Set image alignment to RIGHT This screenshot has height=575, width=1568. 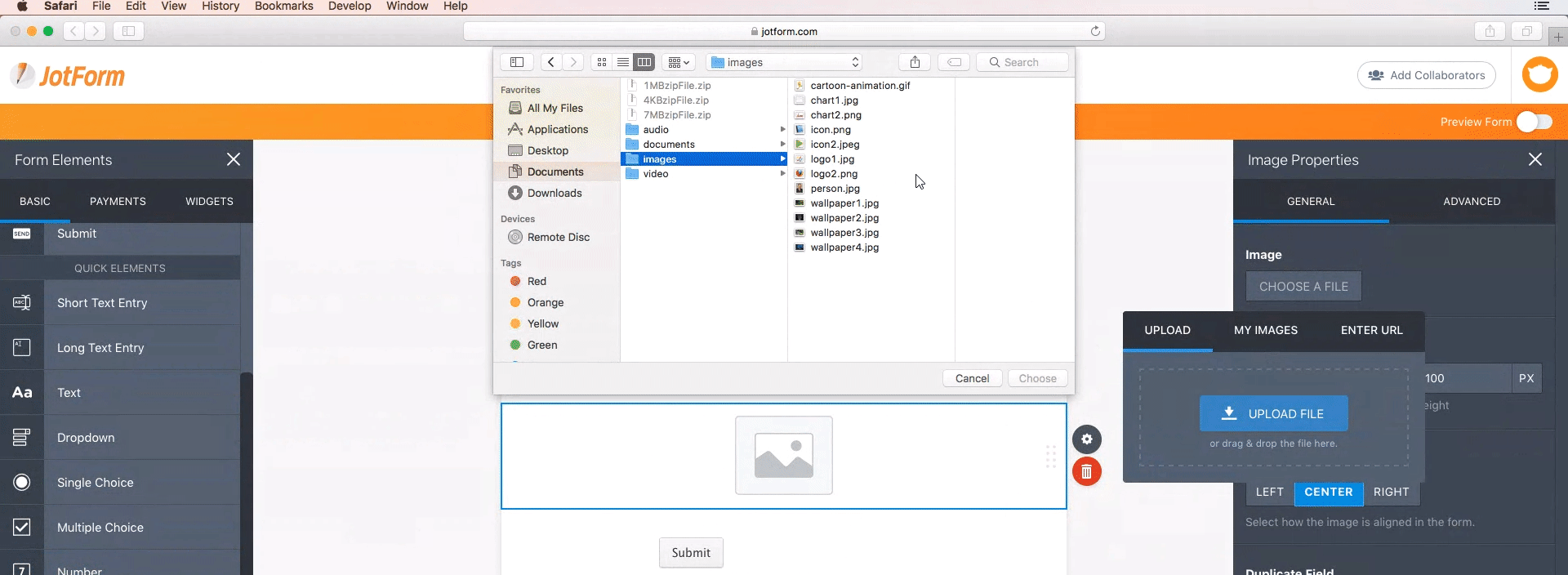pyautogui.click(x=1391, y=492)
